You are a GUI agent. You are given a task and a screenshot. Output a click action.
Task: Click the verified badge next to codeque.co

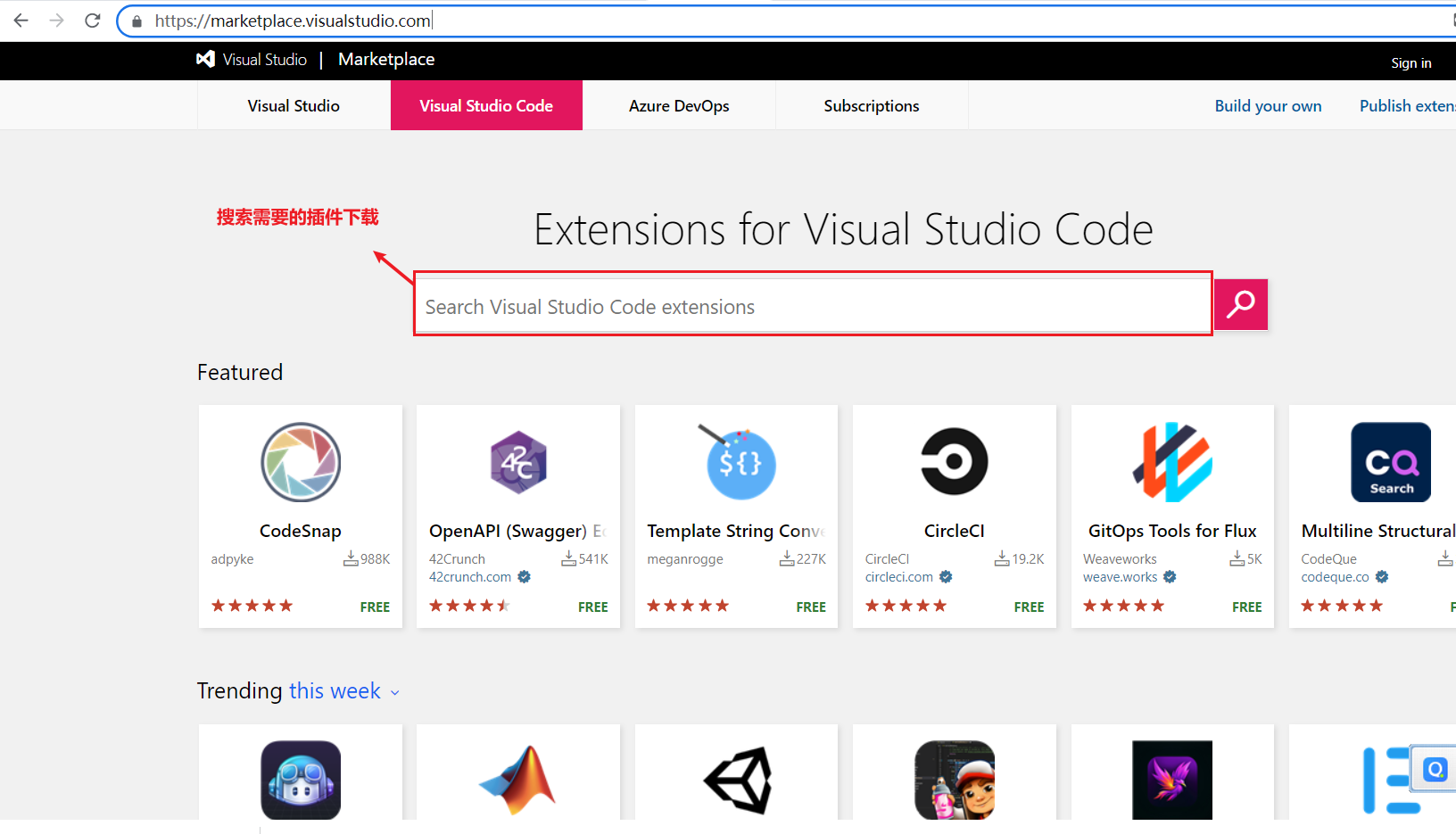(1382, 577)
